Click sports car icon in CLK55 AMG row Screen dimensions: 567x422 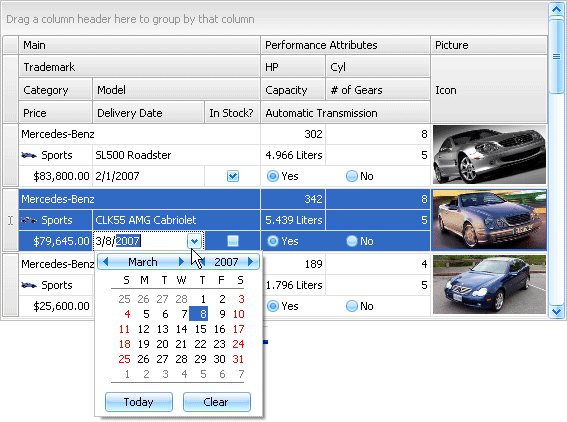click(x=29, y=220)
